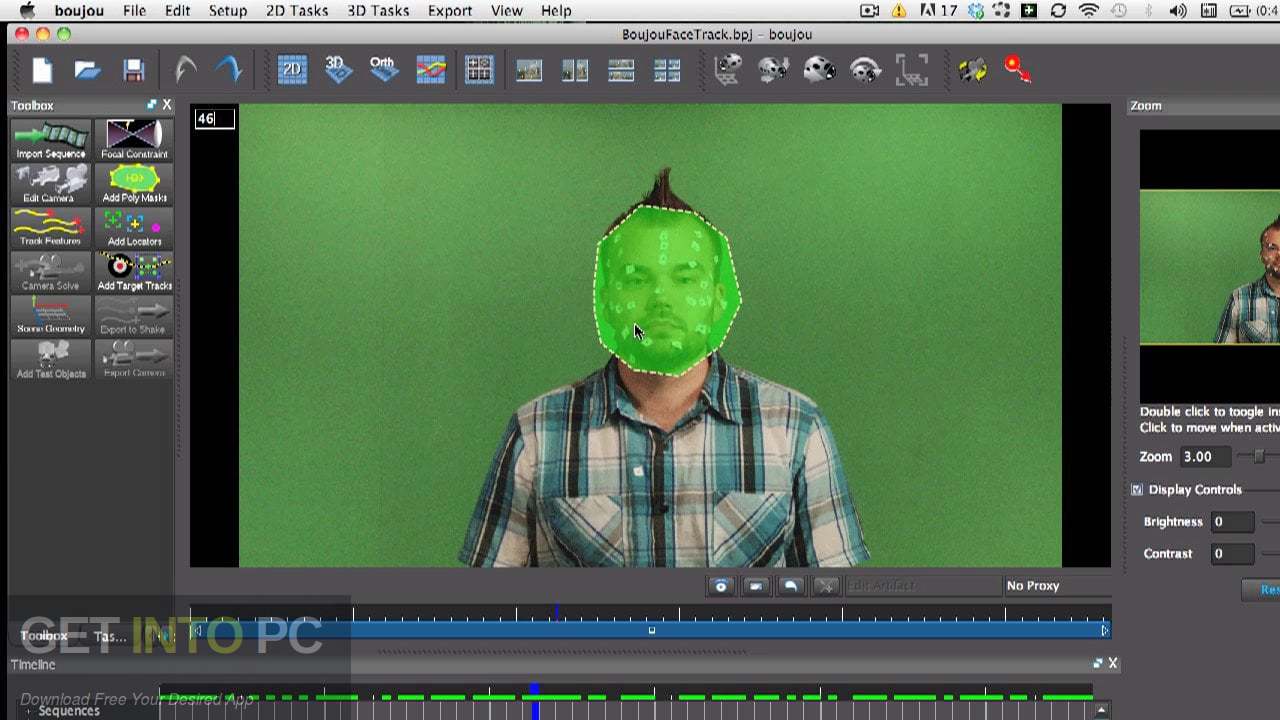Click the first film-reel camera toolbar icon

[x=728, y=69]
